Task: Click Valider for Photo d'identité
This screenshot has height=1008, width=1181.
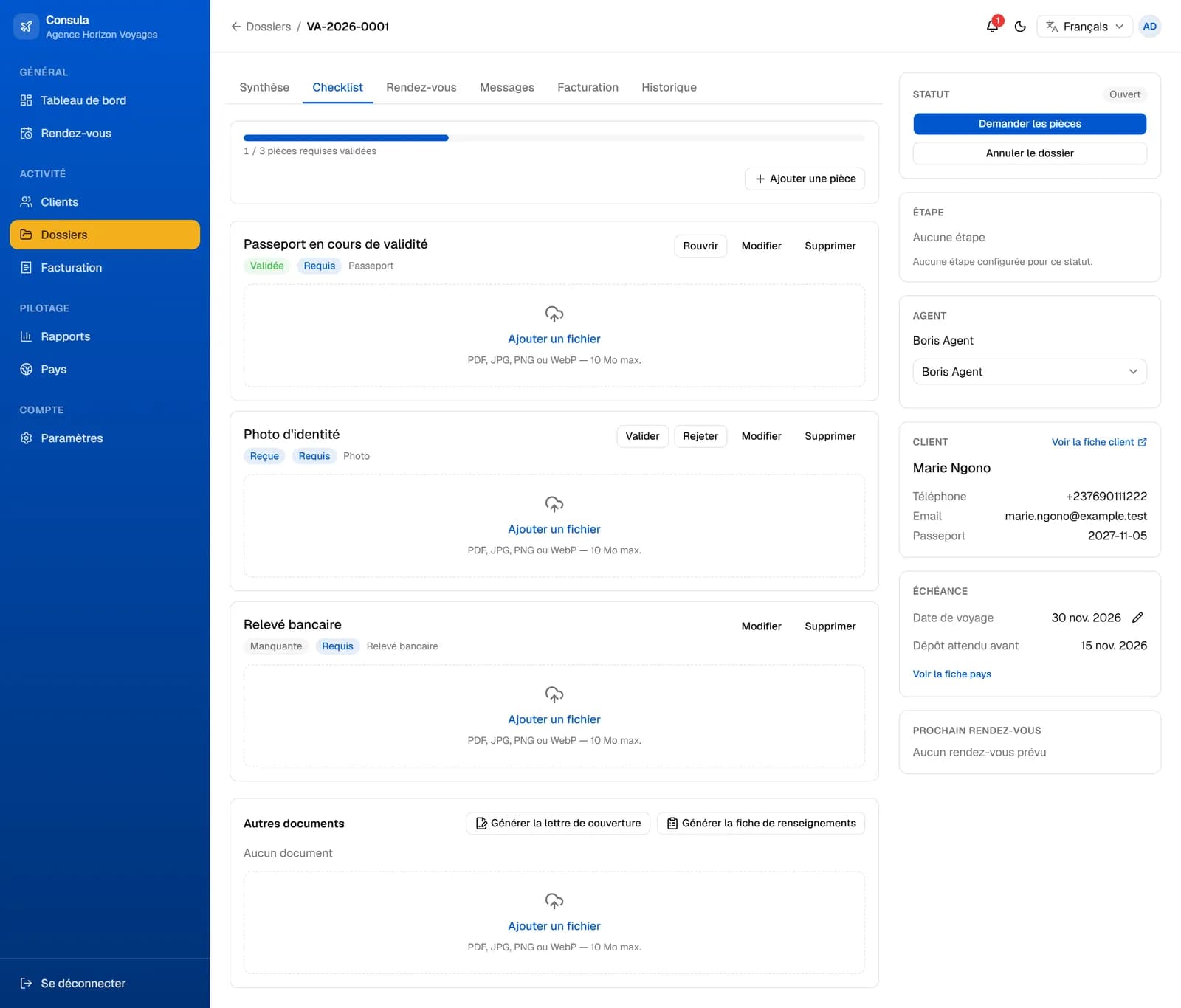Action: pos(642,436)
